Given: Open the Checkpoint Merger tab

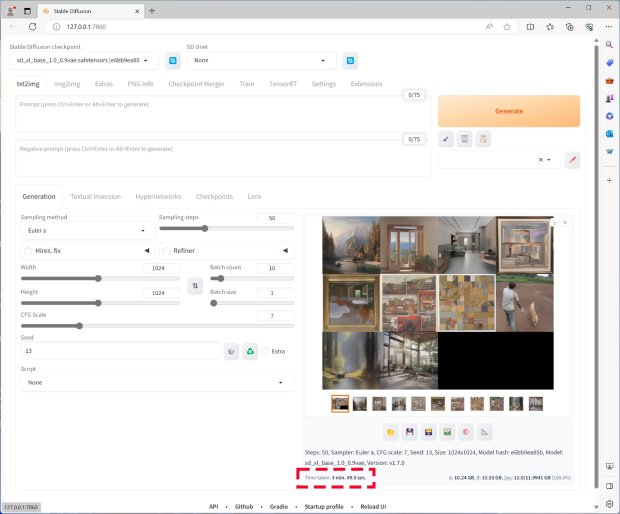Looking at the screenshot, I should 196,84.
